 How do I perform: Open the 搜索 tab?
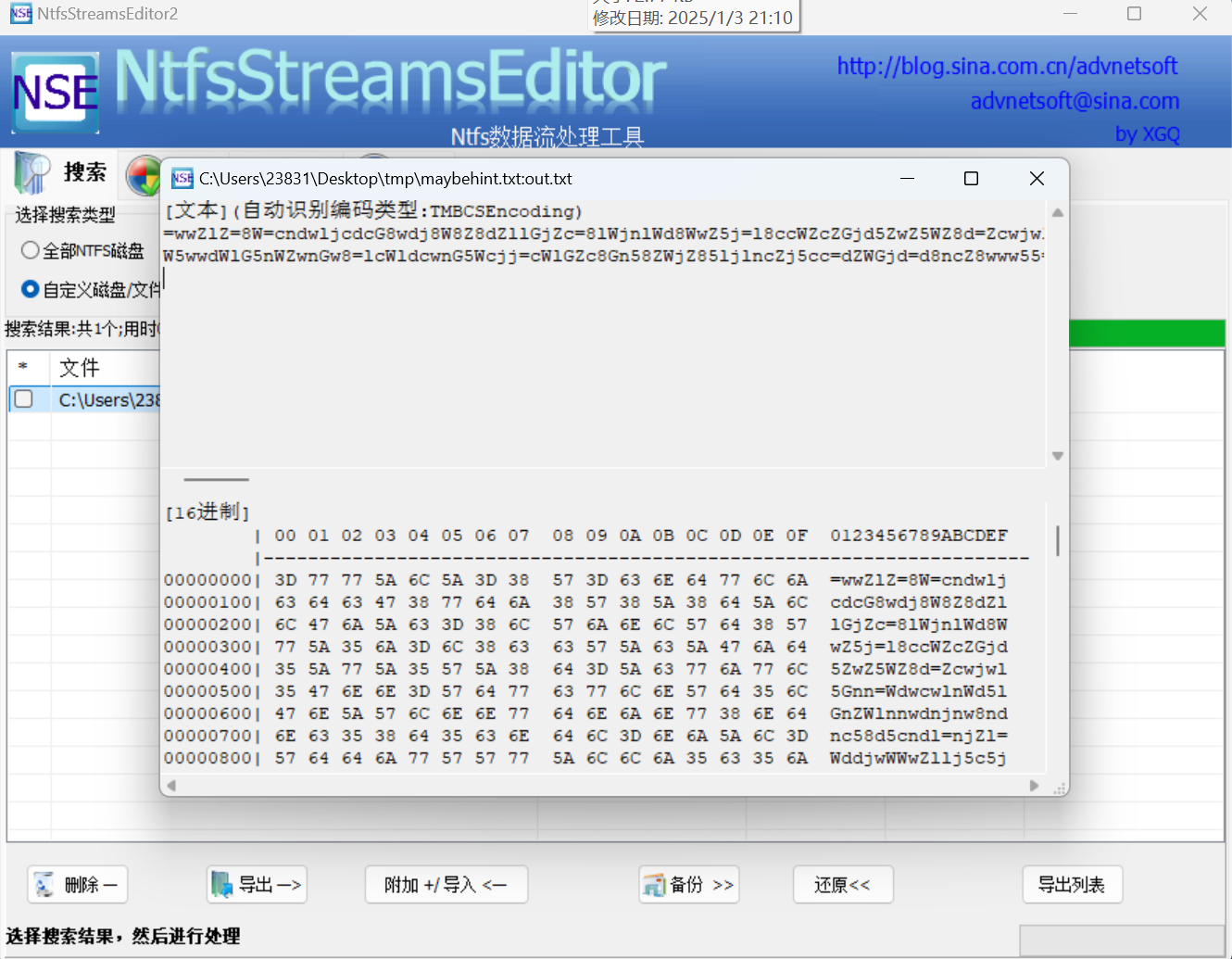[x=63, y=172]
